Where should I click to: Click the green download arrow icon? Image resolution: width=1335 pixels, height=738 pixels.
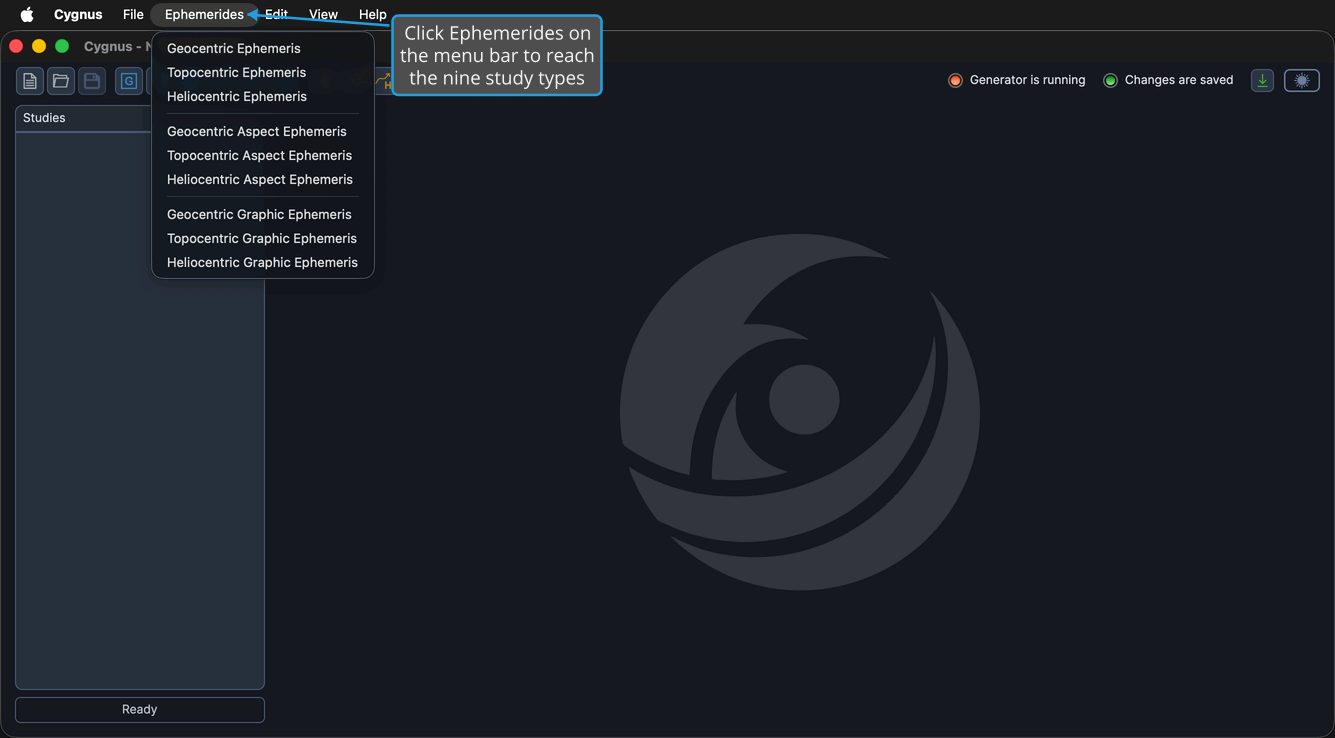(x=1263, y=80)
